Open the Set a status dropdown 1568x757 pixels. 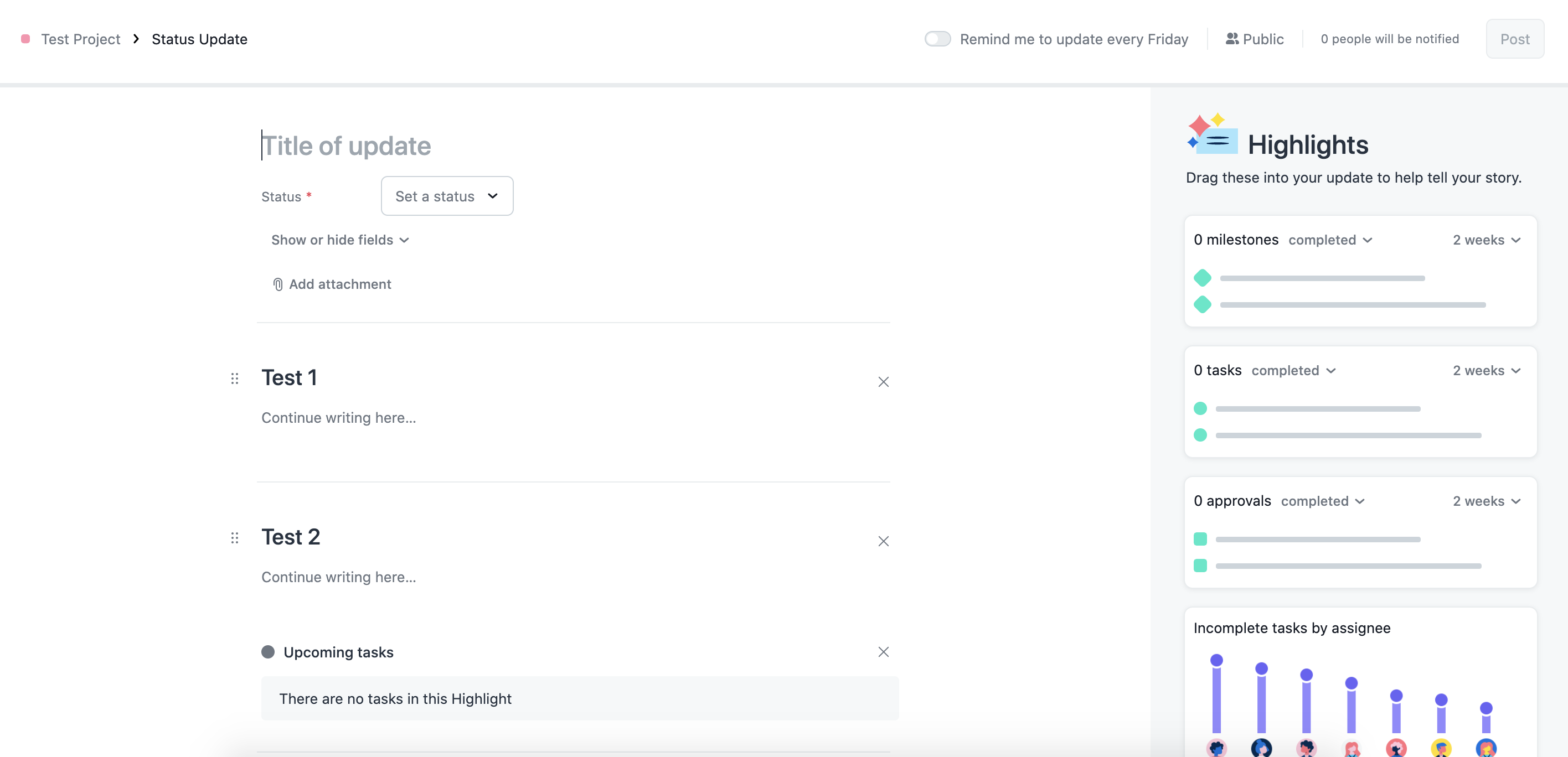(x=447, y=196)
